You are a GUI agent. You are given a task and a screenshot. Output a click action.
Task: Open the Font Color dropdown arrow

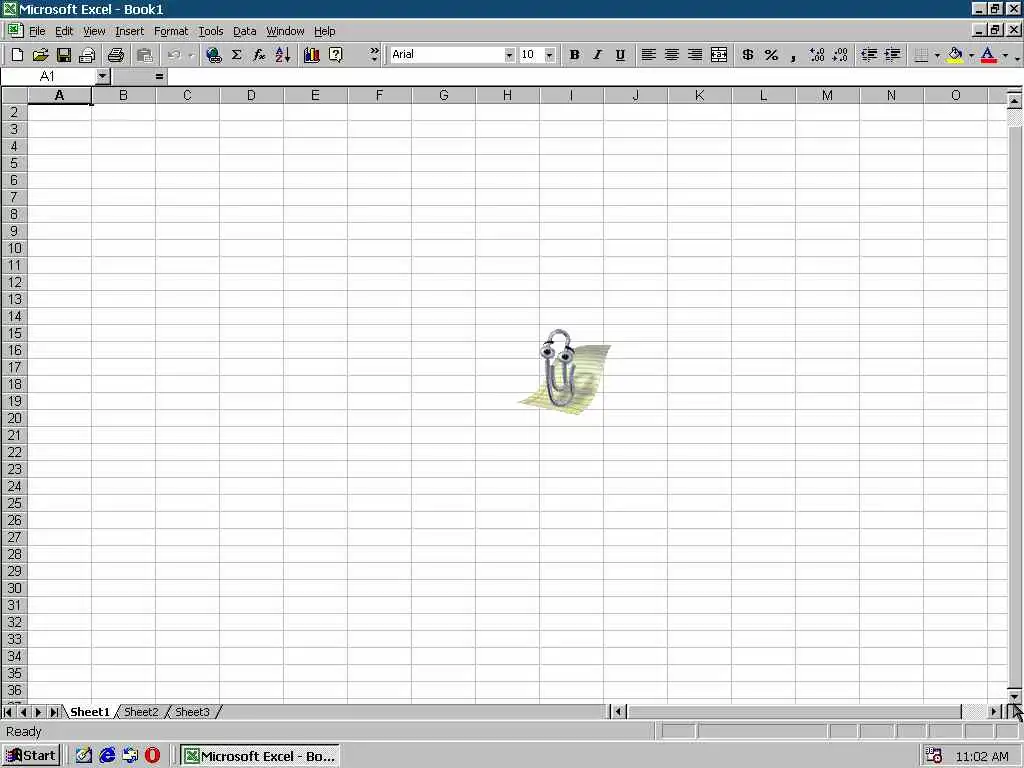1005,55
